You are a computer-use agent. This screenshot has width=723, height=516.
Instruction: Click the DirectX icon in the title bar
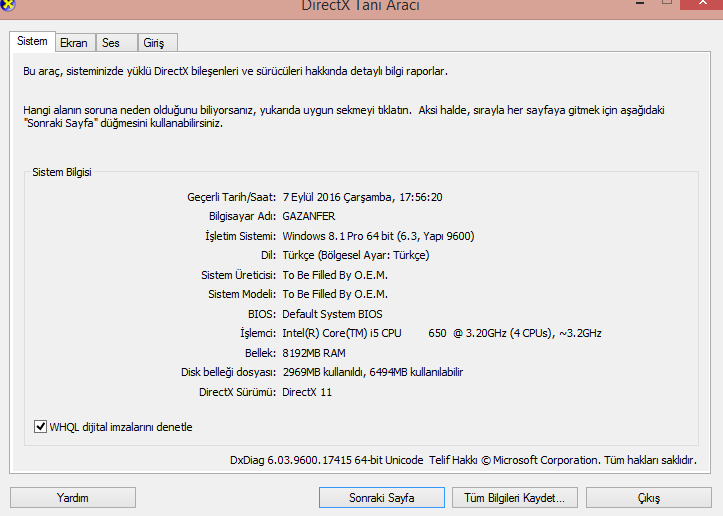click(x=7, y=5)
